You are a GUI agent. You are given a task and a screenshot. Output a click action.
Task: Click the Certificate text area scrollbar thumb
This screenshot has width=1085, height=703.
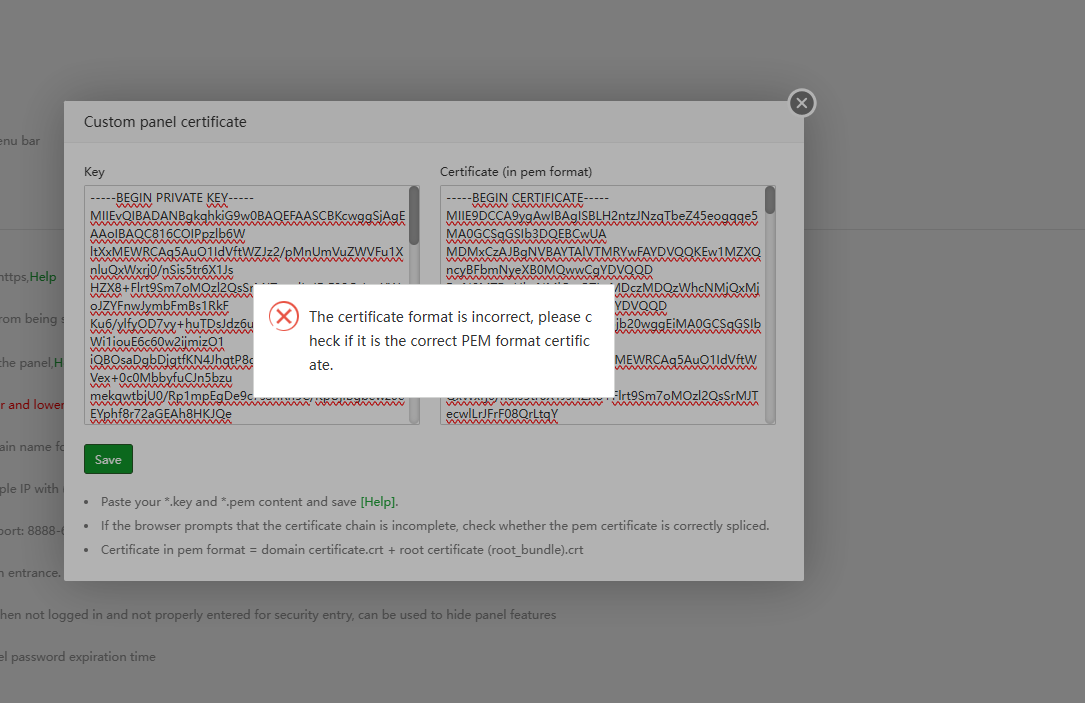(x=769, y=201)
